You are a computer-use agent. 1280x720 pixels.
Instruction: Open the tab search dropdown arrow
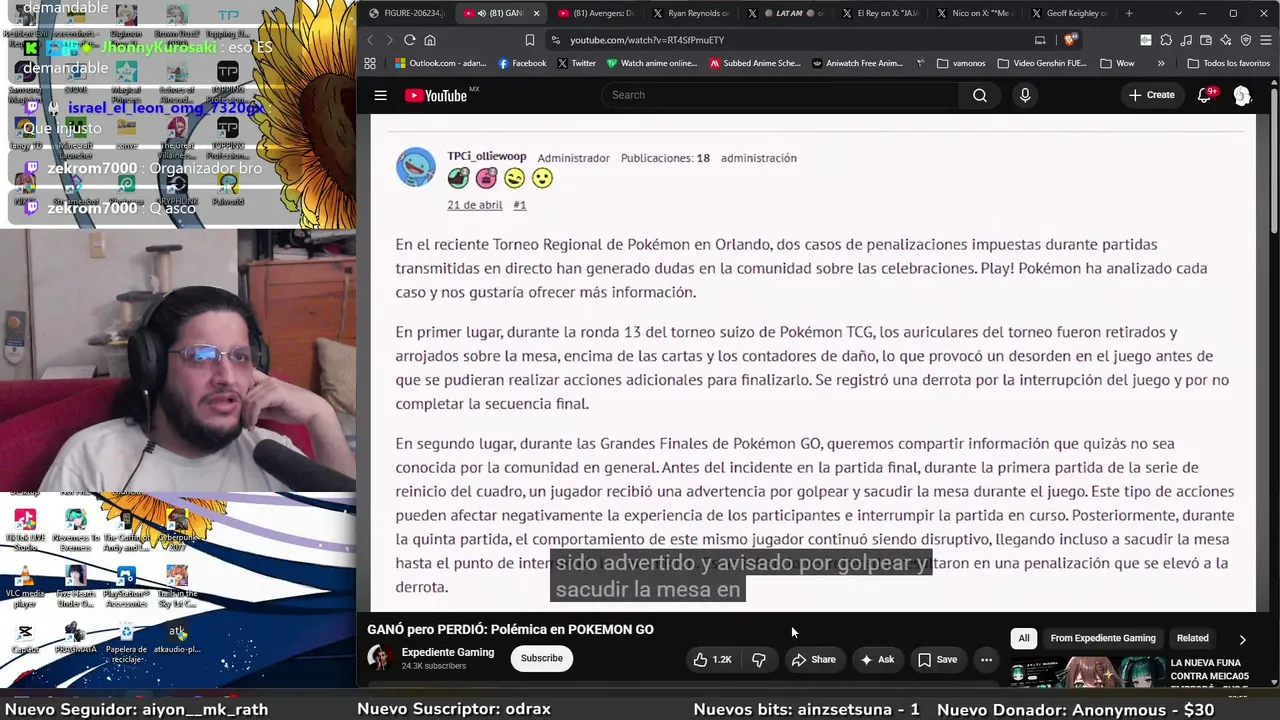(1178, 13)
